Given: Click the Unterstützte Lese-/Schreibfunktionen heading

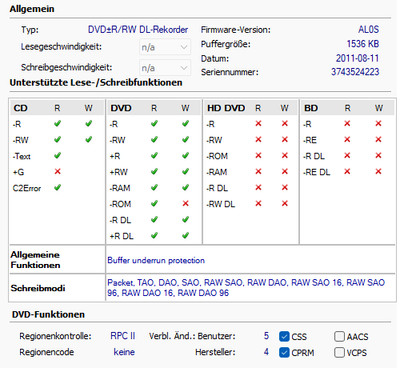Looking at the screenshot, I should tap(96, 82).
